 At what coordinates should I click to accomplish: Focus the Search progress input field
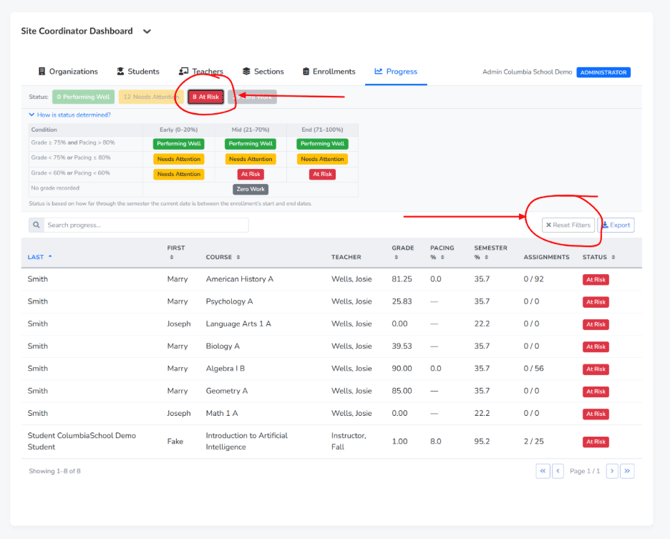coord(146,225)
